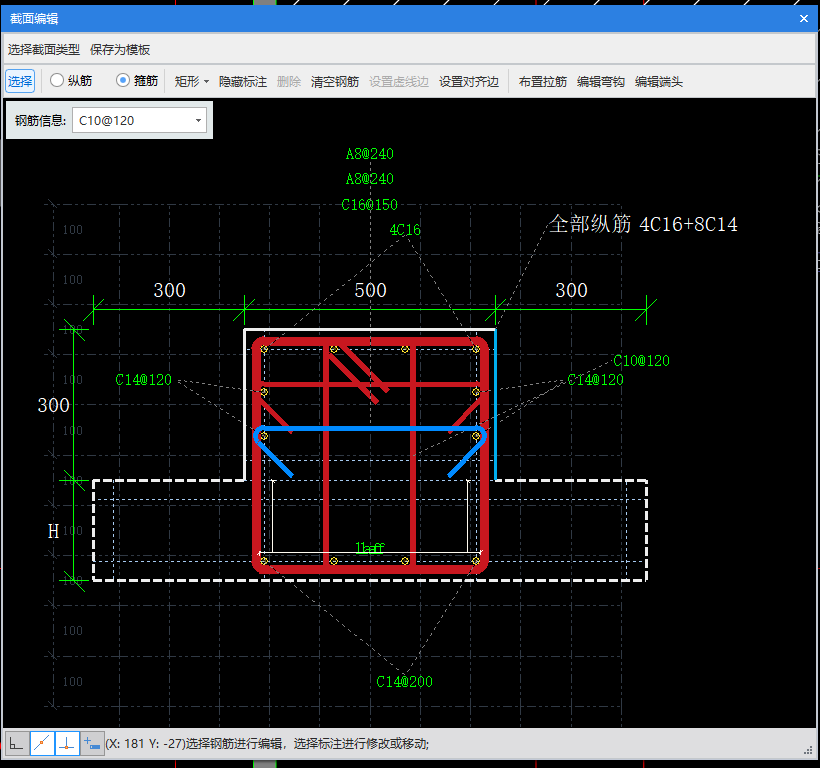Click 设置对齐边 in the toolbar

coord(469,82)
